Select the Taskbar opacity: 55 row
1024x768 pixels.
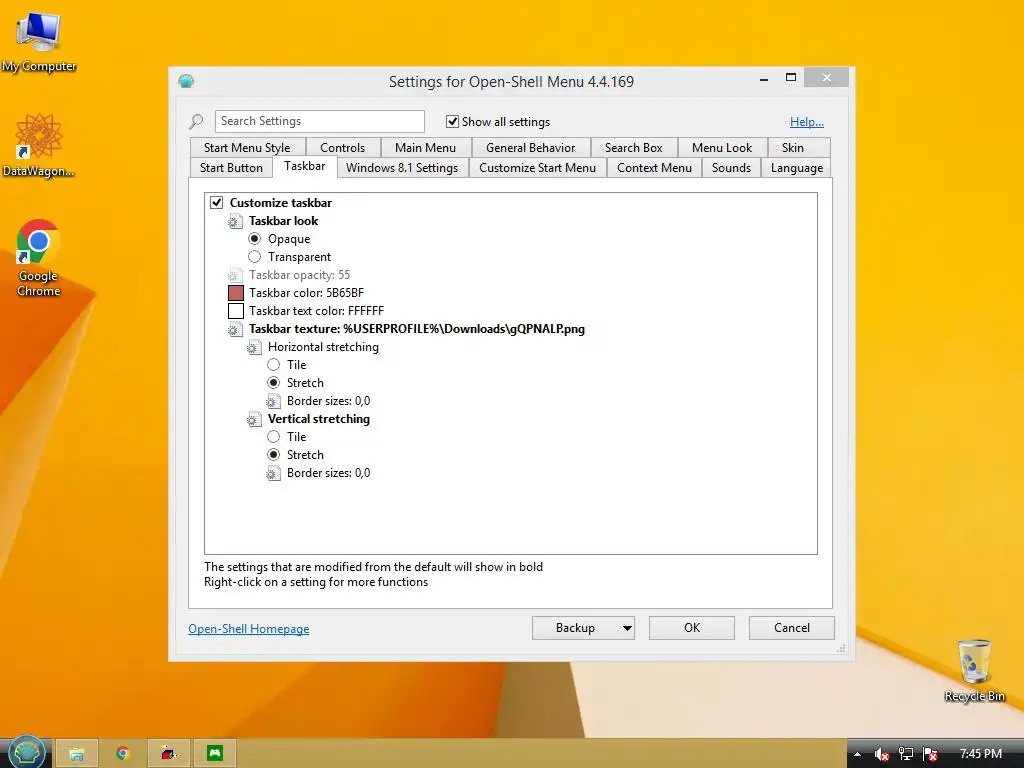coord(299,275)
